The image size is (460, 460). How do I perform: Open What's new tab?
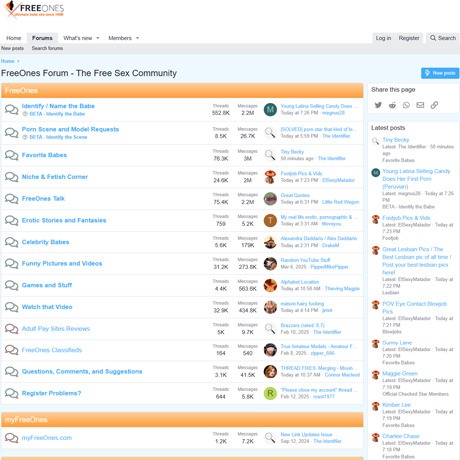coord(78,38)
